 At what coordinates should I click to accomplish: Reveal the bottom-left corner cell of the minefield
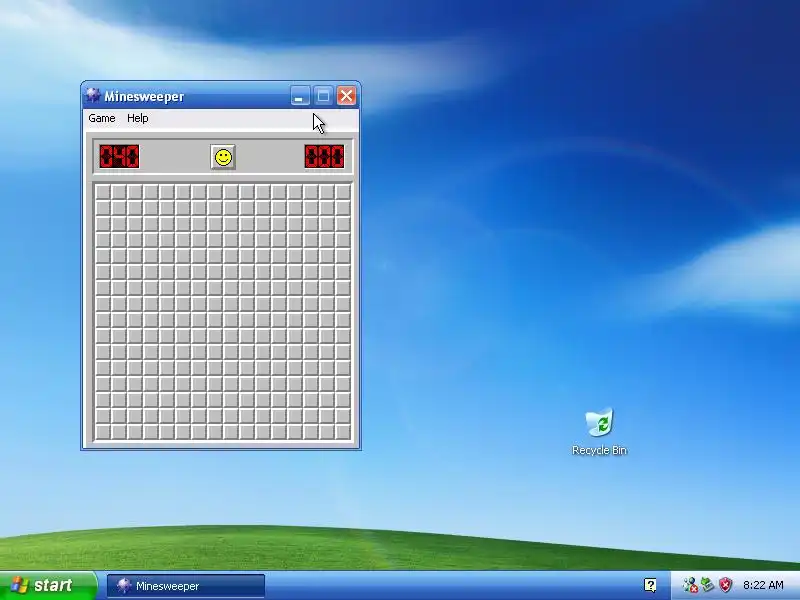click(x=103, y=432)
